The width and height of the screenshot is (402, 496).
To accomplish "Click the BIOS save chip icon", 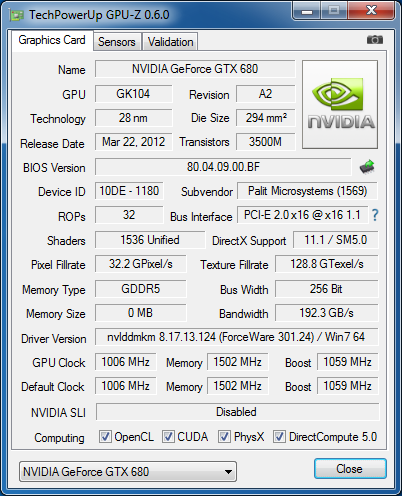I will pos(367,167).
